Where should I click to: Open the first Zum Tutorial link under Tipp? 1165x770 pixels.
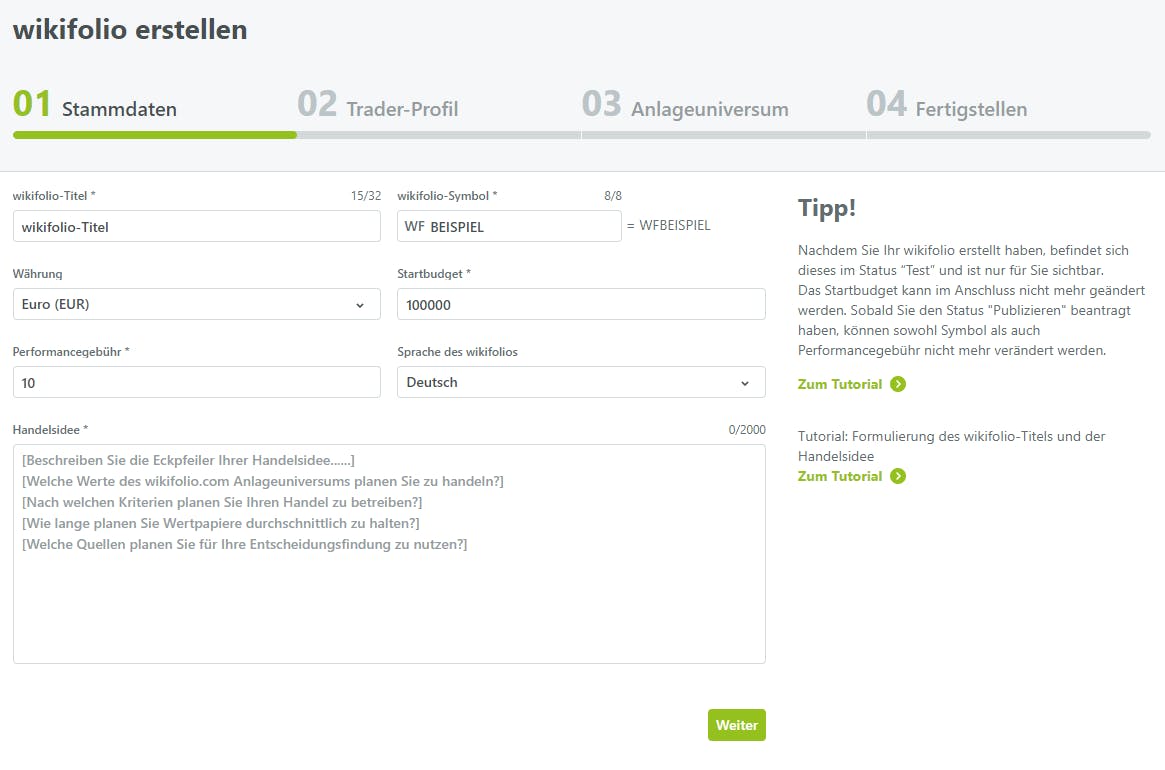(x=840, y=384)
